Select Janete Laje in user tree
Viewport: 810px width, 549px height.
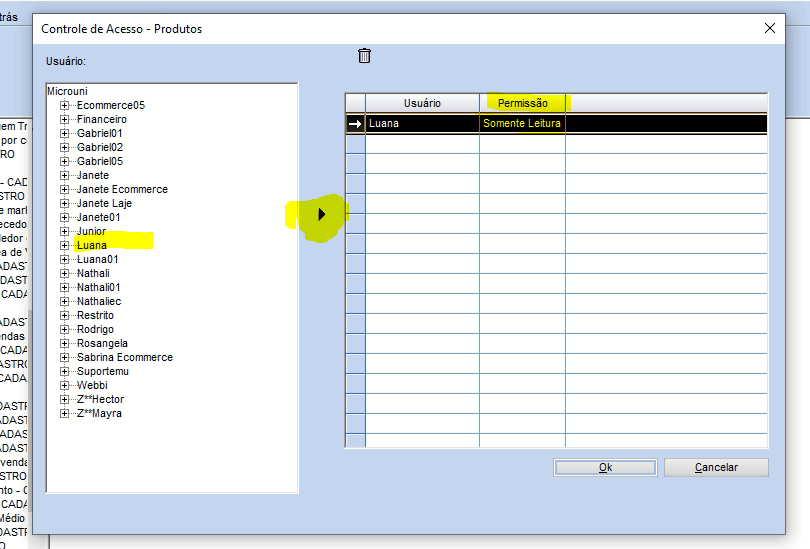[x=104, y=203]
